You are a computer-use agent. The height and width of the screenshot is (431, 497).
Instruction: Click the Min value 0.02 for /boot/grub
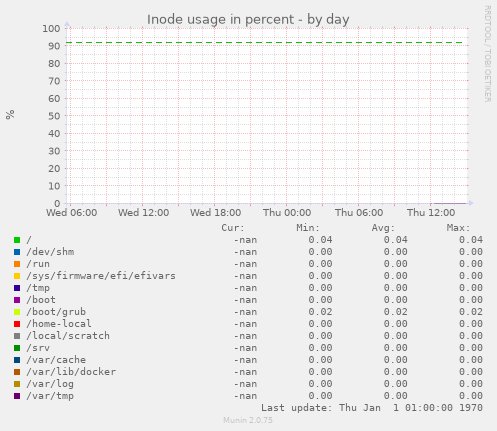(320, 312)
